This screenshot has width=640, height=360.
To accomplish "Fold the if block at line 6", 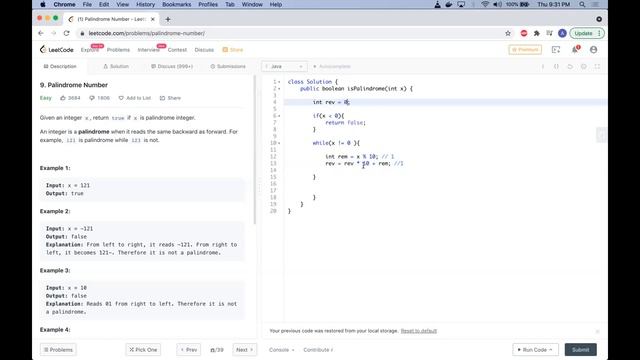I will (x=279, y=116).
